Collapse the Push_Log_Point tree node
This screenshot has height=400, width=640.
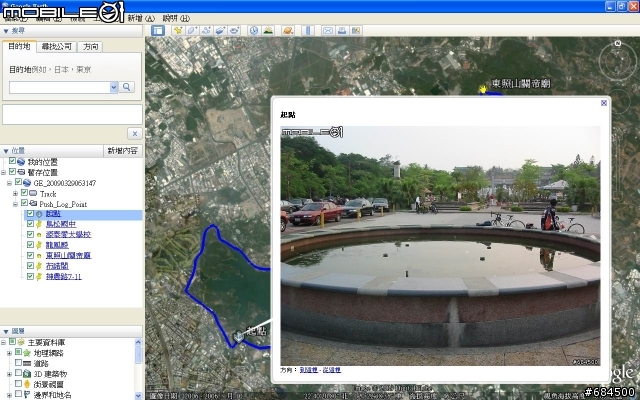tap(16, 204)
